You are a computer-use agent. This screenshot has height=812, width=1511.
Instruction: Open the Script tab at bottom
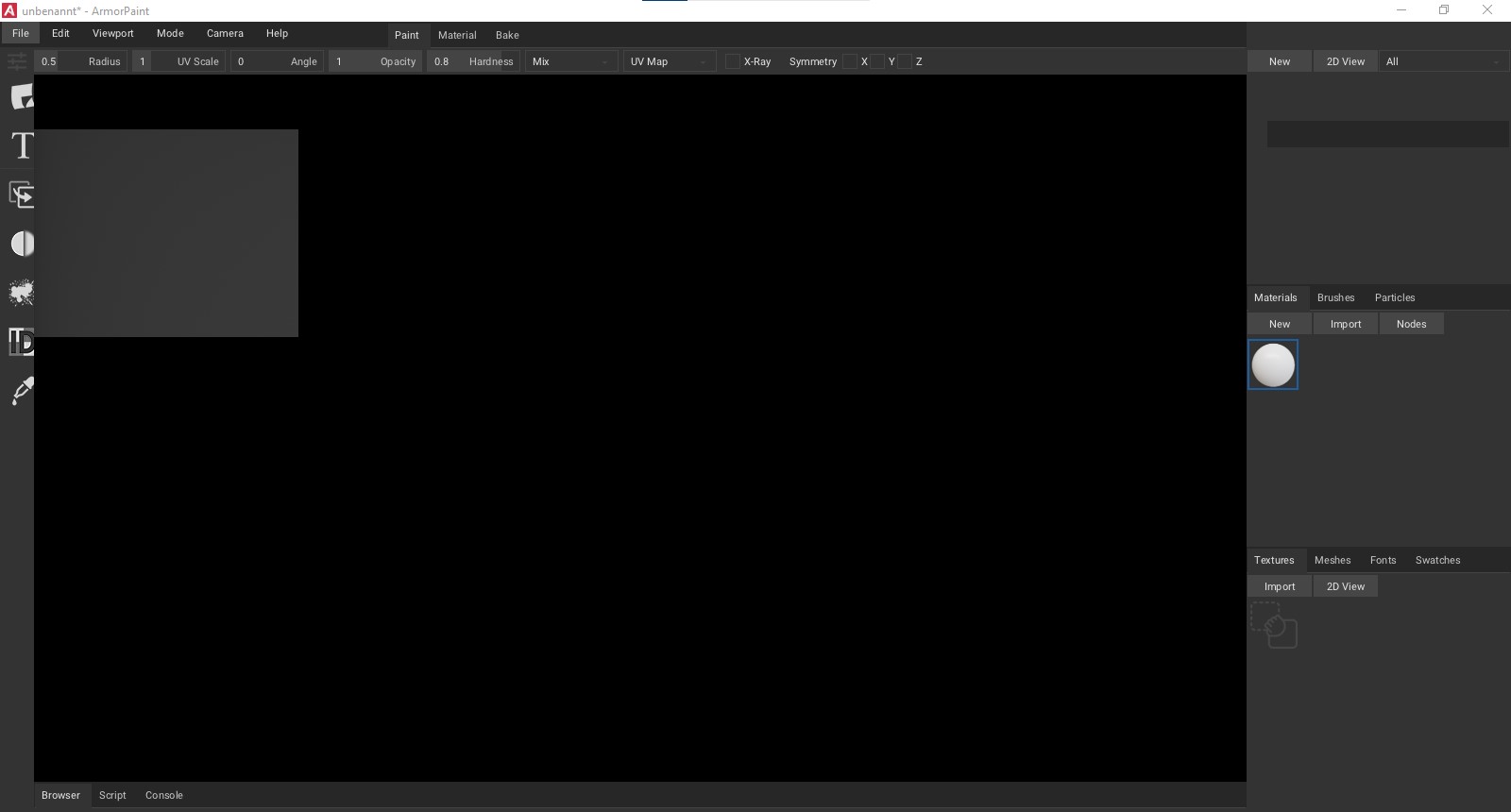click(x=112, y=795)
